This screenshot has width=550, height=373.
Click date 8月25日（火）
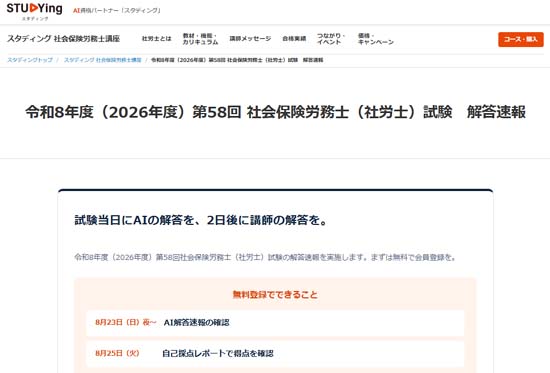coord(117,353)
